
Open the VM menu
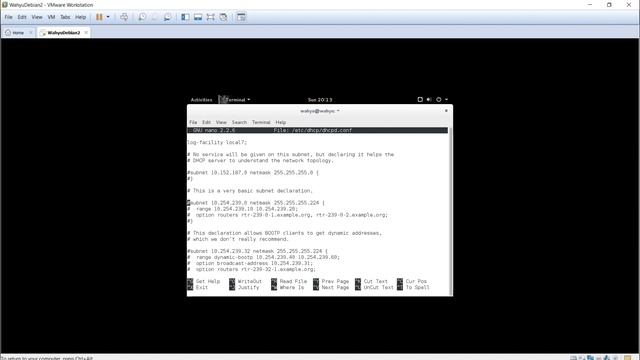coord(51,17)
